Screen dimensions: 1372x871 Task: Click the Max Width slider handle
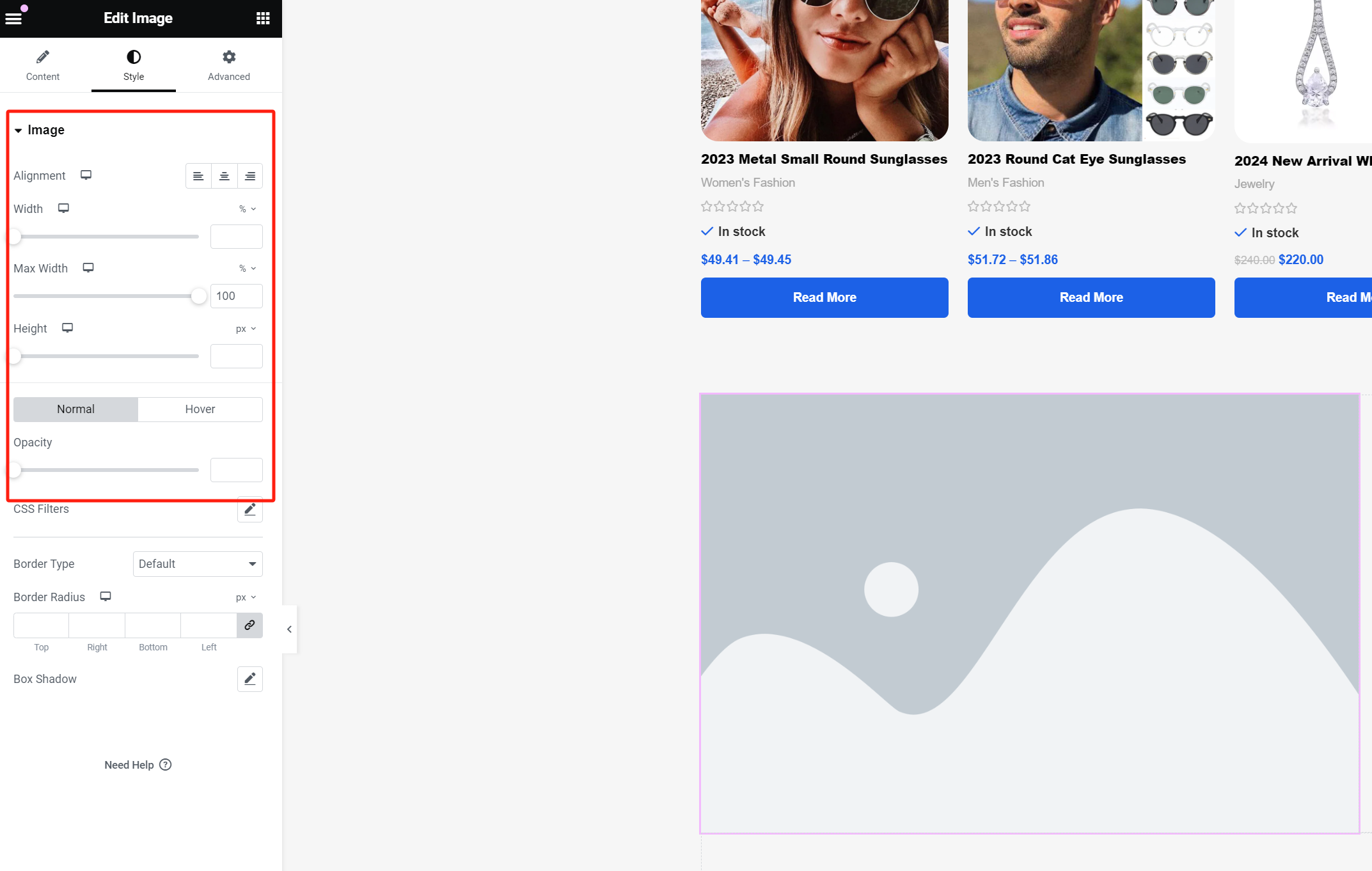point(199,296)
